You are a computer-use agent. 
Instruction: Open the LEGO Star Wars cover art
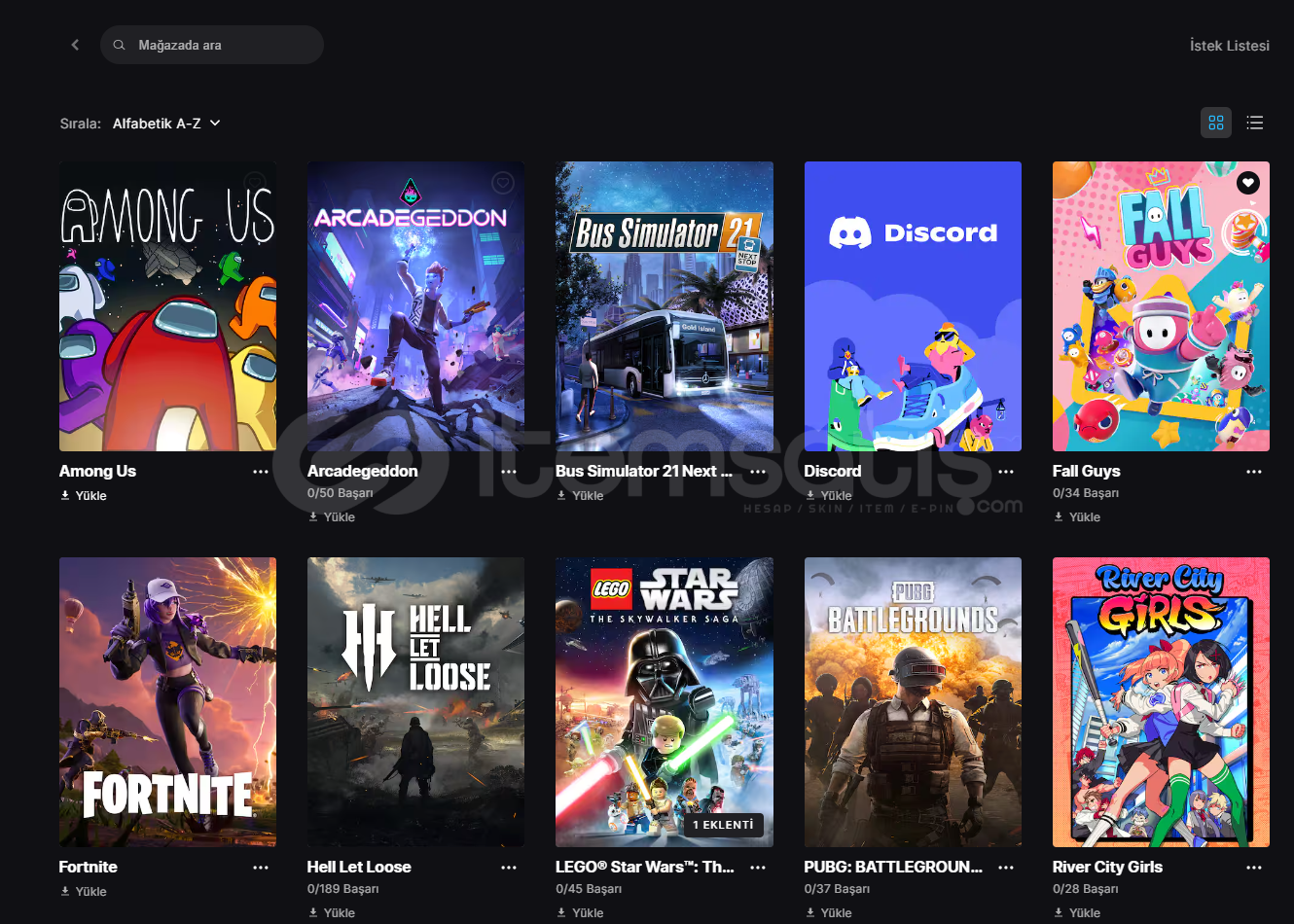pyautogui.click(x=665, y=702)
